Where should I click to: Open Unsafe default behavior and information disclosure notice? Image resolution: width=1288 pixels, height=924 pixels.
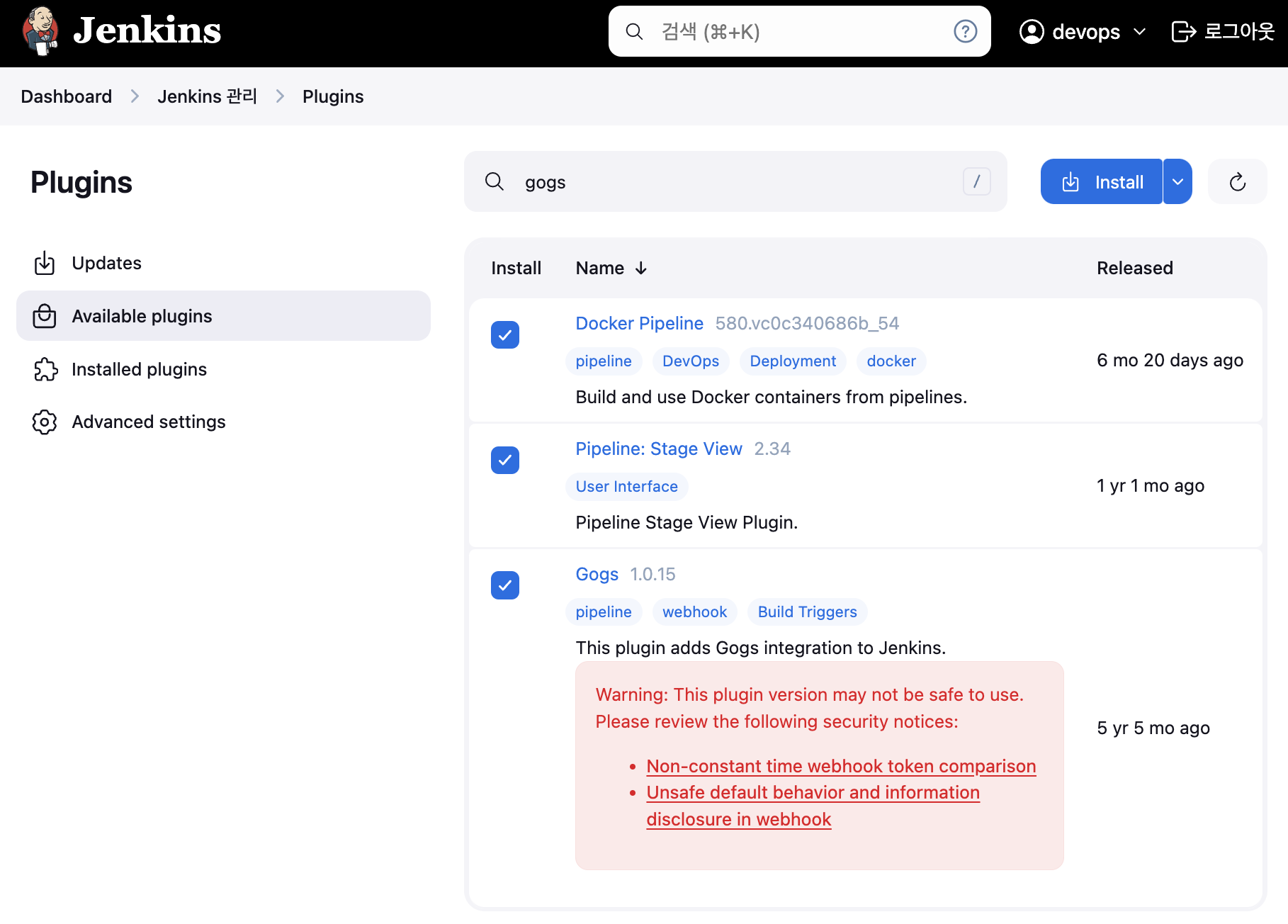tap(813, 806)
